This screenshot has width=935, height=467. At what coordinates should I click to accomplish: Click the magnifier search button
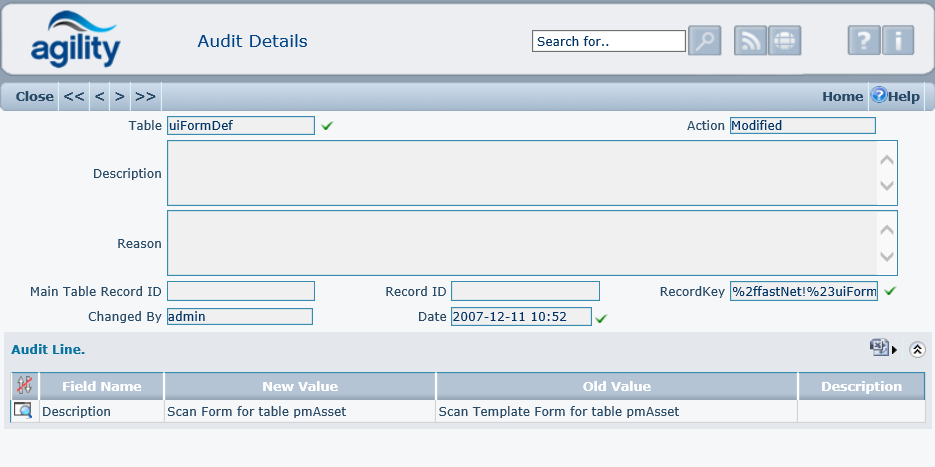click(704, 41)
